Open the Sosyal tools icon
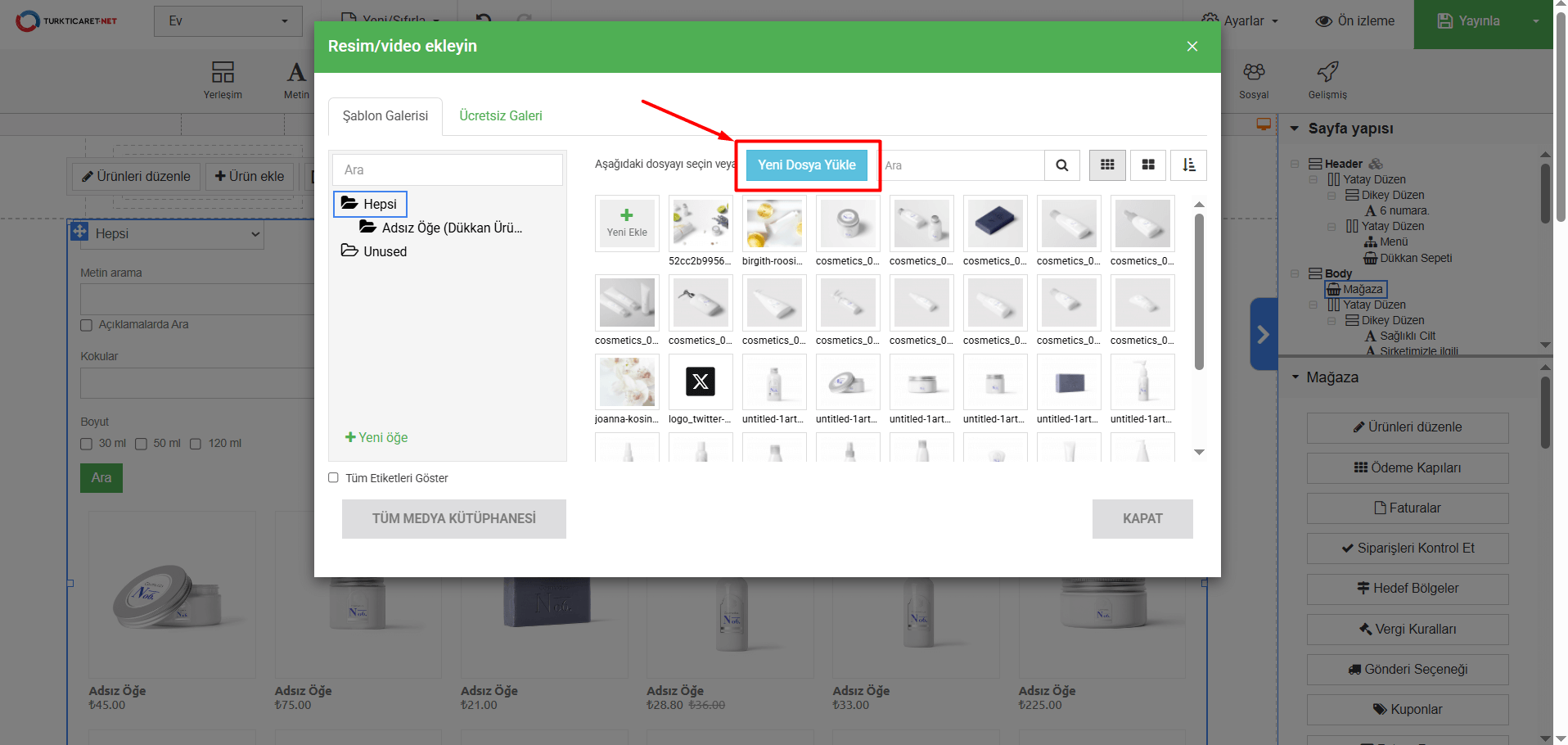This screenshot has width=1568, height=745. 1253,80
